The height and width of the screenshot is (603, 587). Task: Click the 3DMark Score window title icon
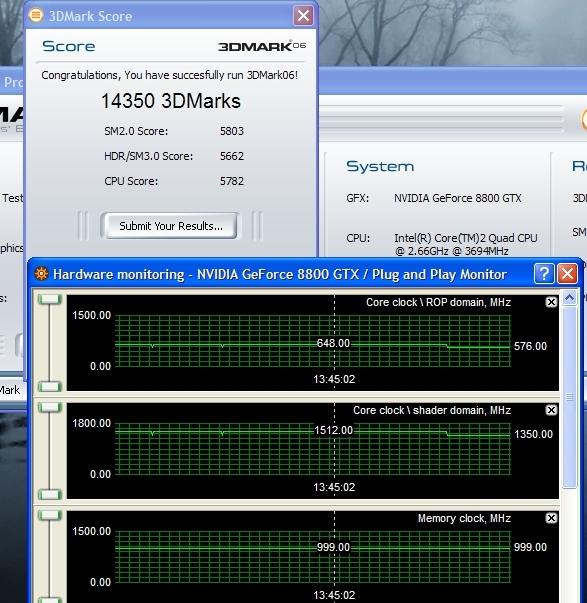pyautogui.click(x=36, y=16)
